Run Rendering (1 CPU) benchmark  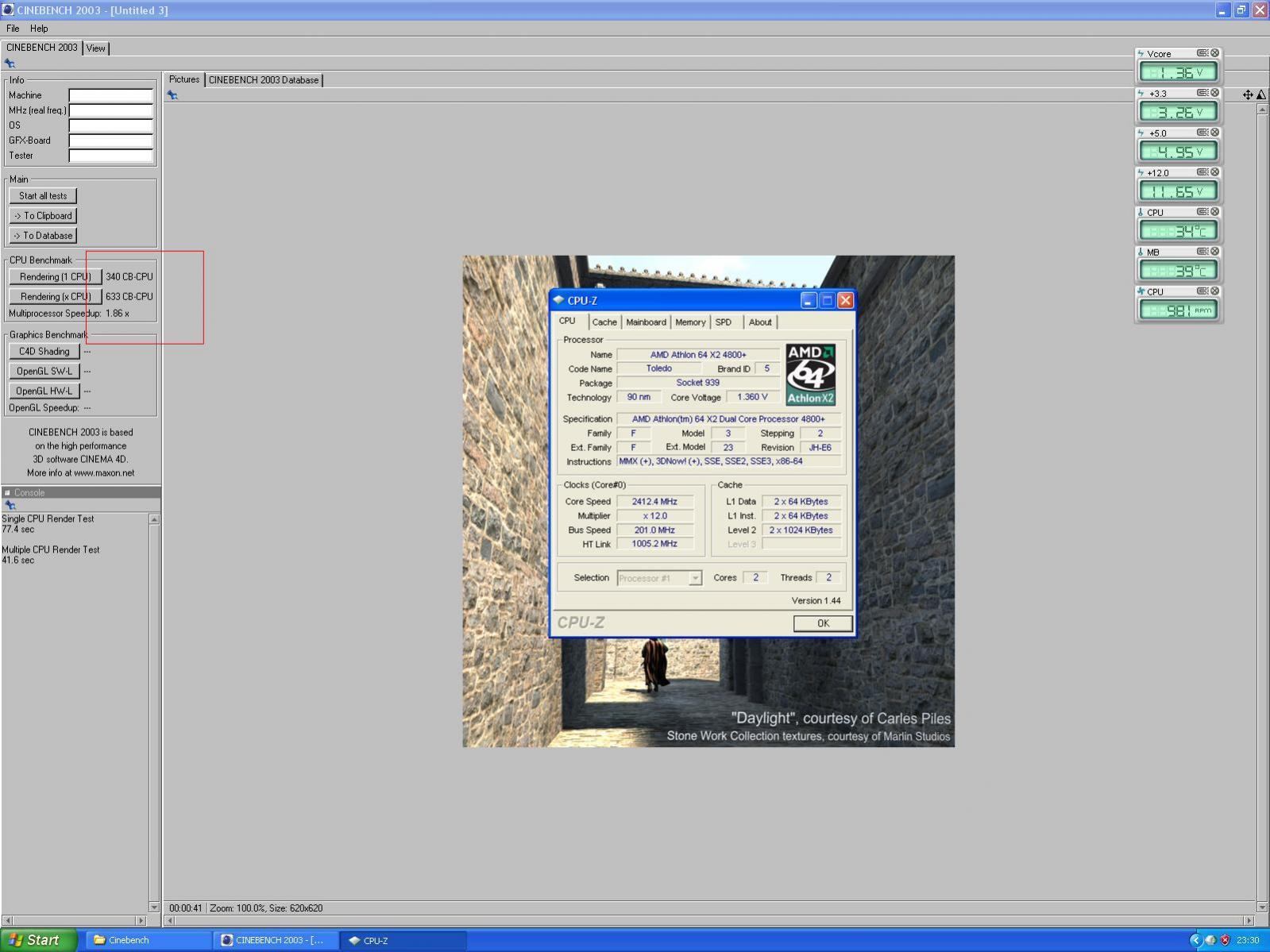click(x=56, y=277)
